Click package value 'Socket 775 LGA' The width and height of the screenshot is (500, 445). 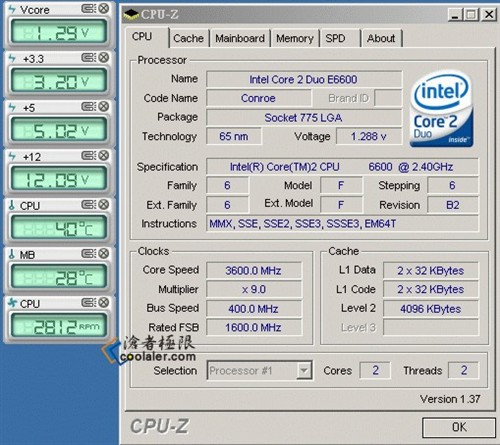click(303, 117)
